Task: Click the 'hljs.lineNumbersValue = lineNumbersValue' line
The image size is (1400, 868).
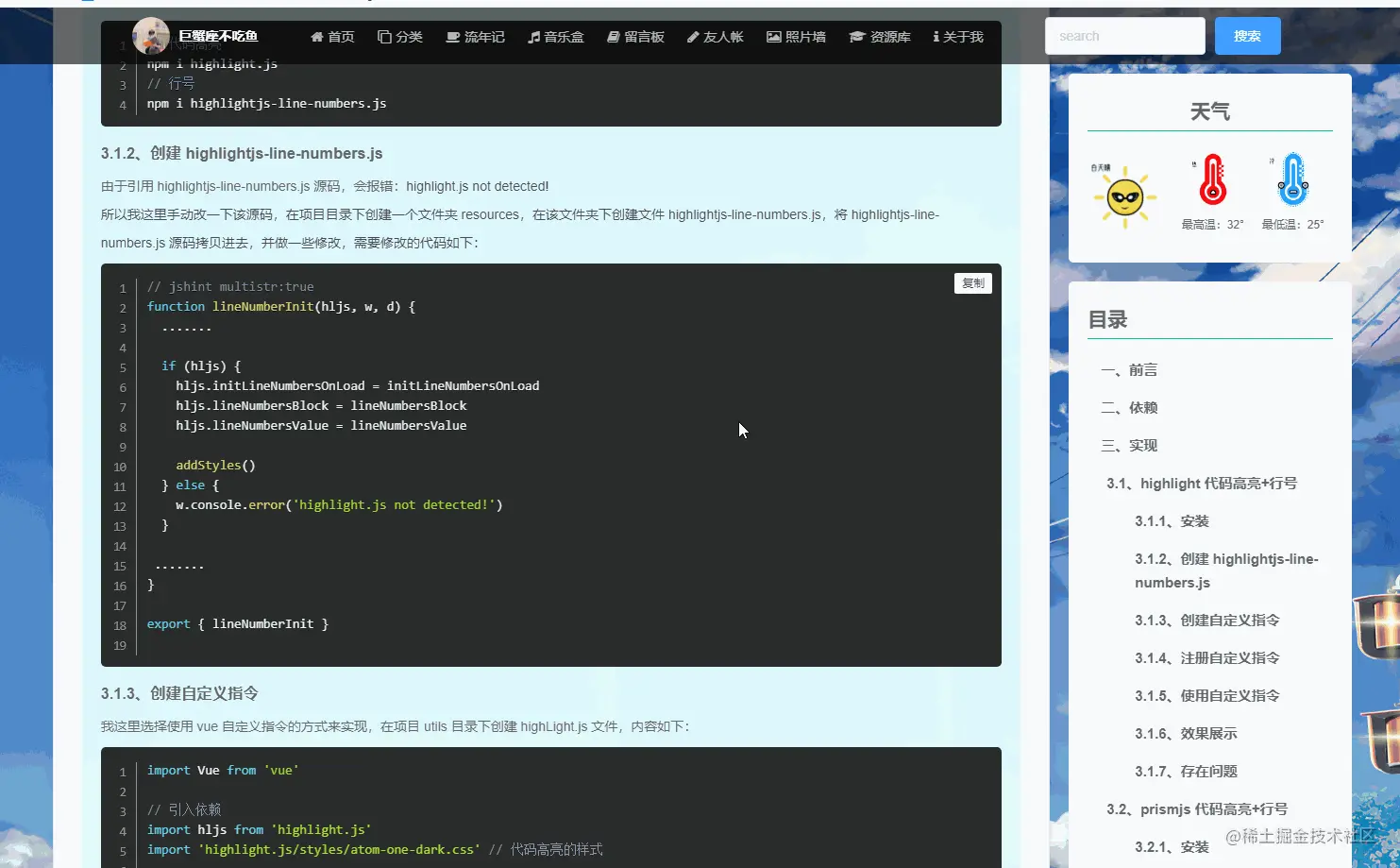Action: click(x=321, y=426)
